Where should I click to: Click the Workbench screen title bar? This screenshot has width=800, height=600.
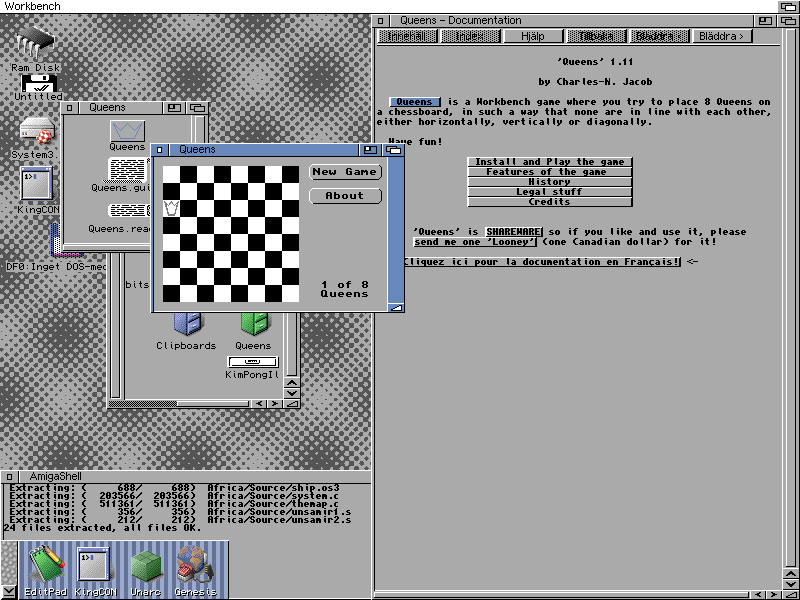[x=388, y=6]
